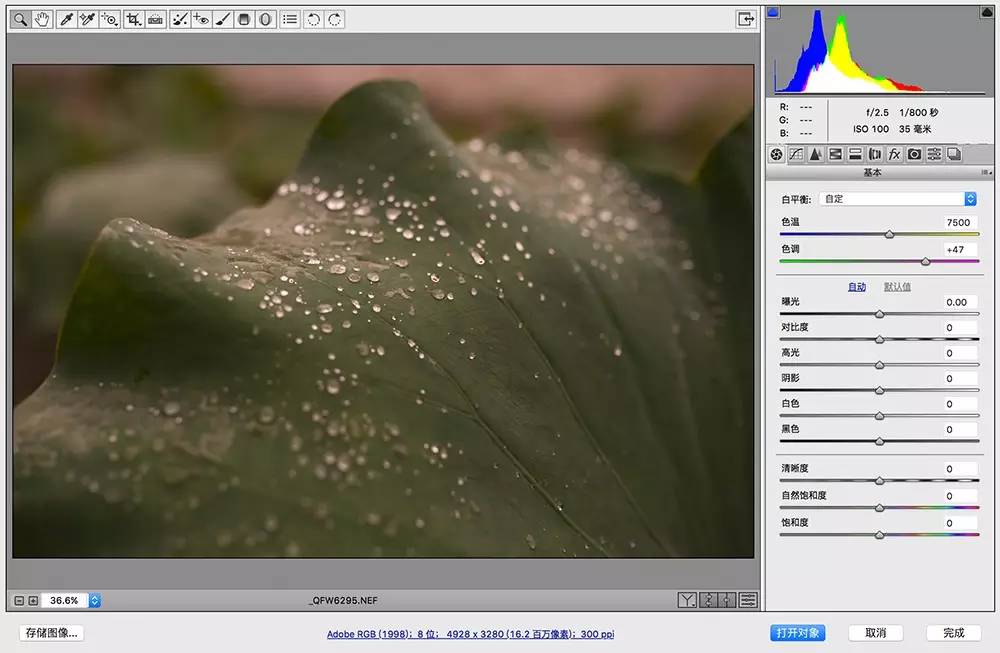Viewport: 1000px width, 653px height.
Task: Select the Radial Filter tool
Action: [265, 19]
